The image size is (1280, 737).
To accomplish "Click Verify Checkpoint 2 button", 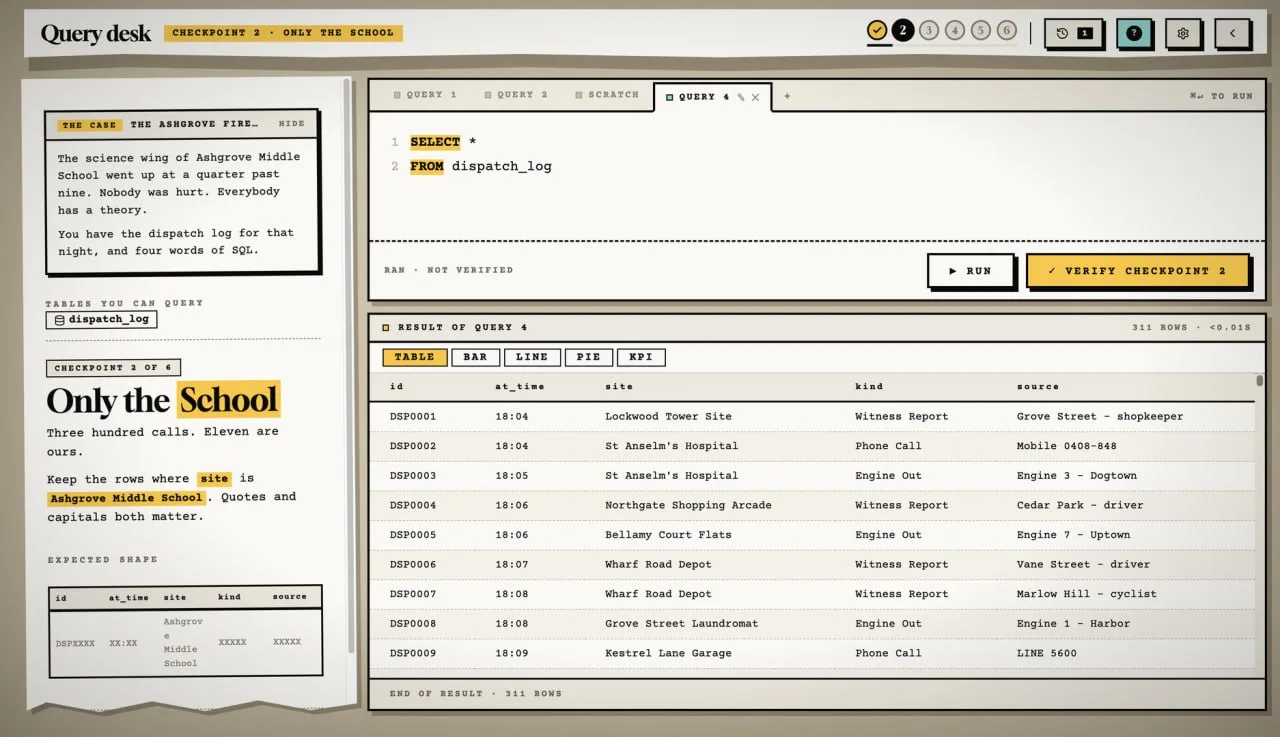I will tap(1138, 271).
